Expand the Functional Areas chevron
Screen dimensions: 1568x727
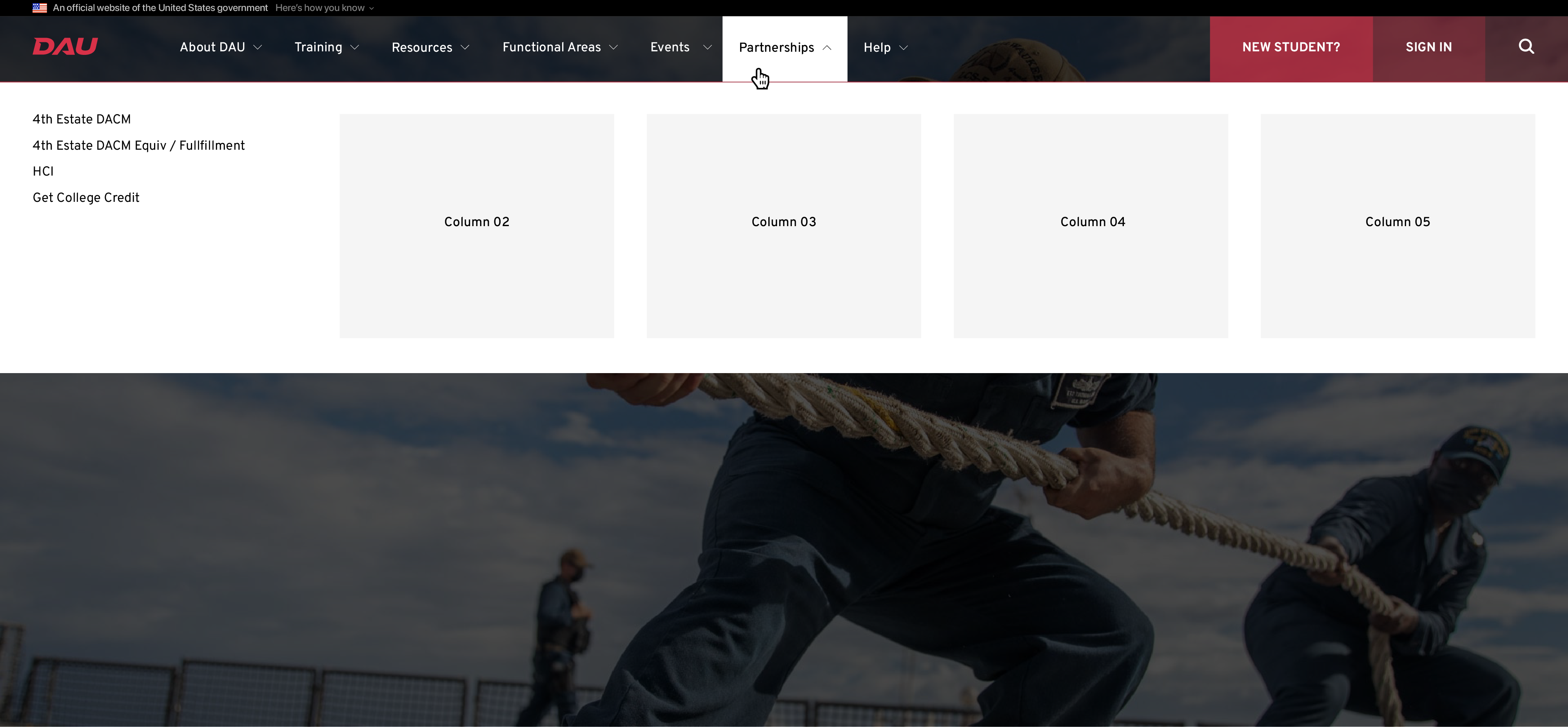[x=613, y=47]
